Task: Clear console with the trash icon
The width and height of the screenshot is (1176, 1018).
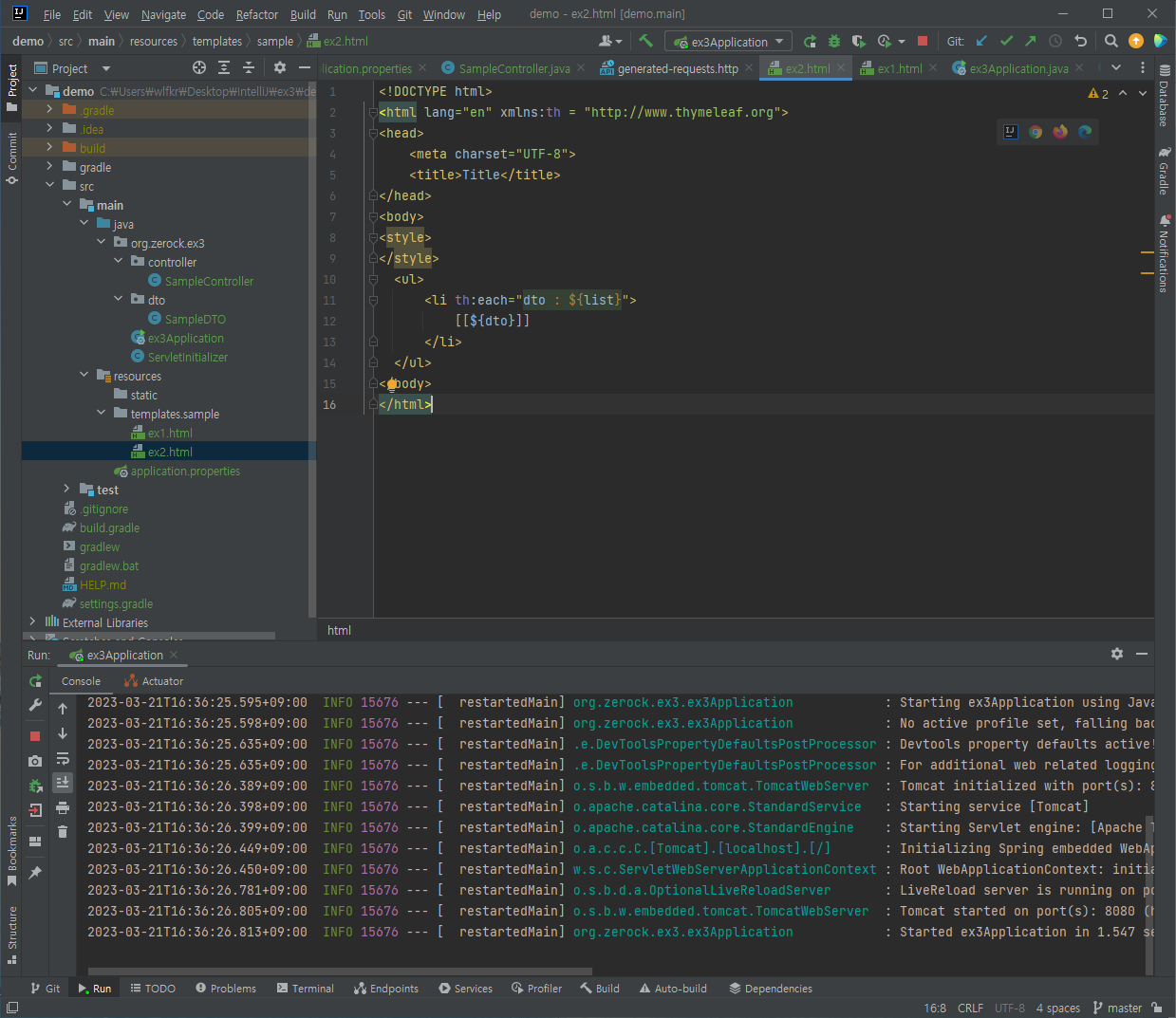Action: (63, 832)
